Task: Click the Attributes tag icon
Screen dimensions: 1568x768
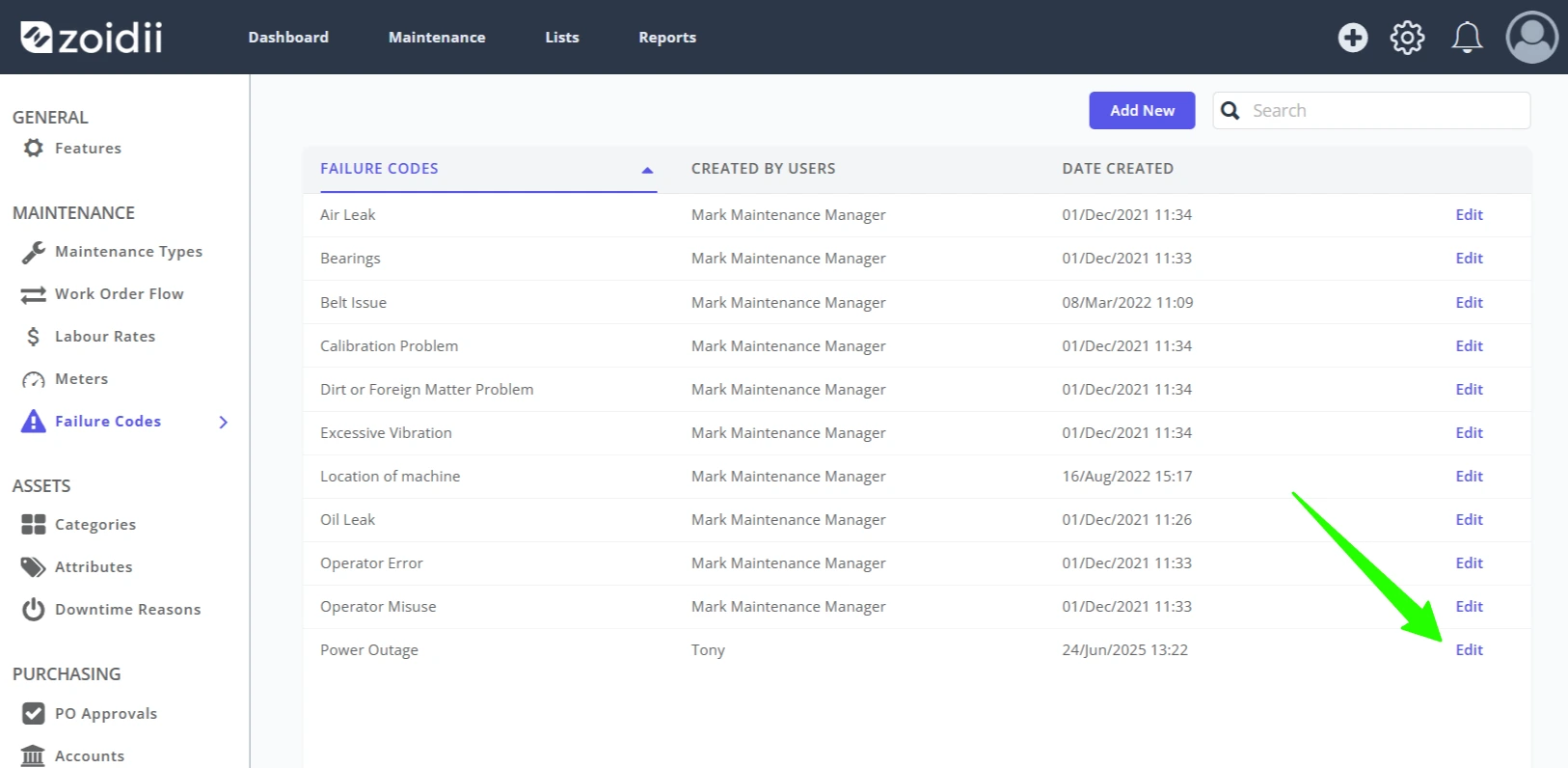Action: point(34,566)
